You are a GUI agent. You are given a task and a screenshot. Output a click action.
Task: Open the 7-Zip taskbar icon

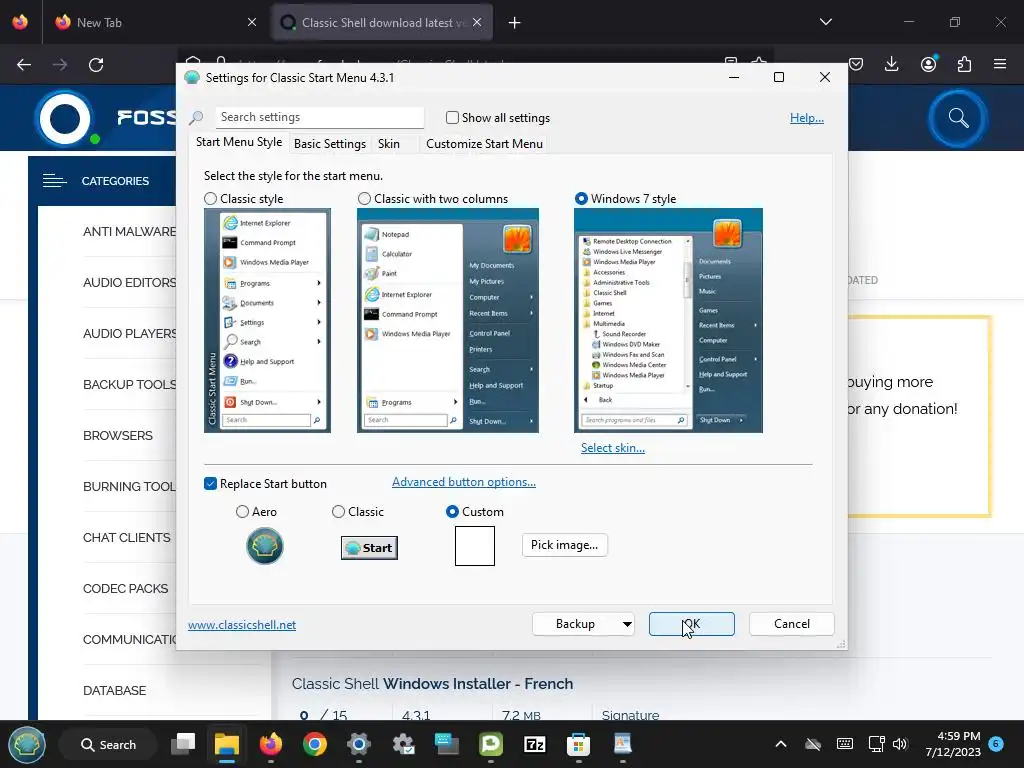[x=535, y=744]
